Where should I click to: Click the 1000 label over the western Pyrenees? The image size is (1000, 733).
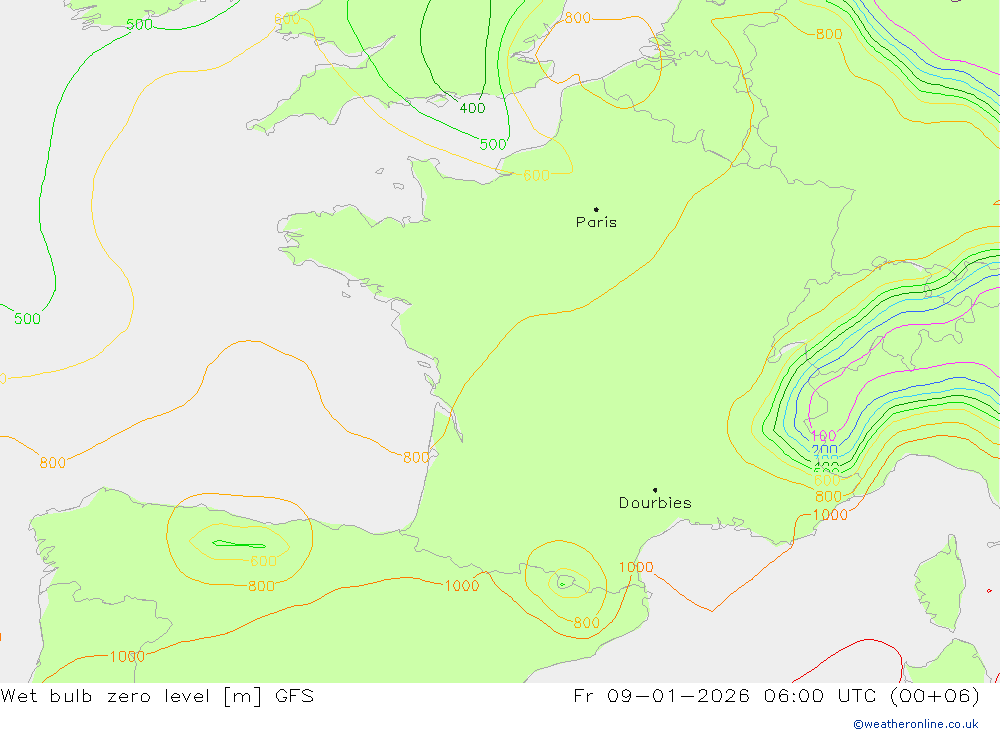(x=461, y=586)
